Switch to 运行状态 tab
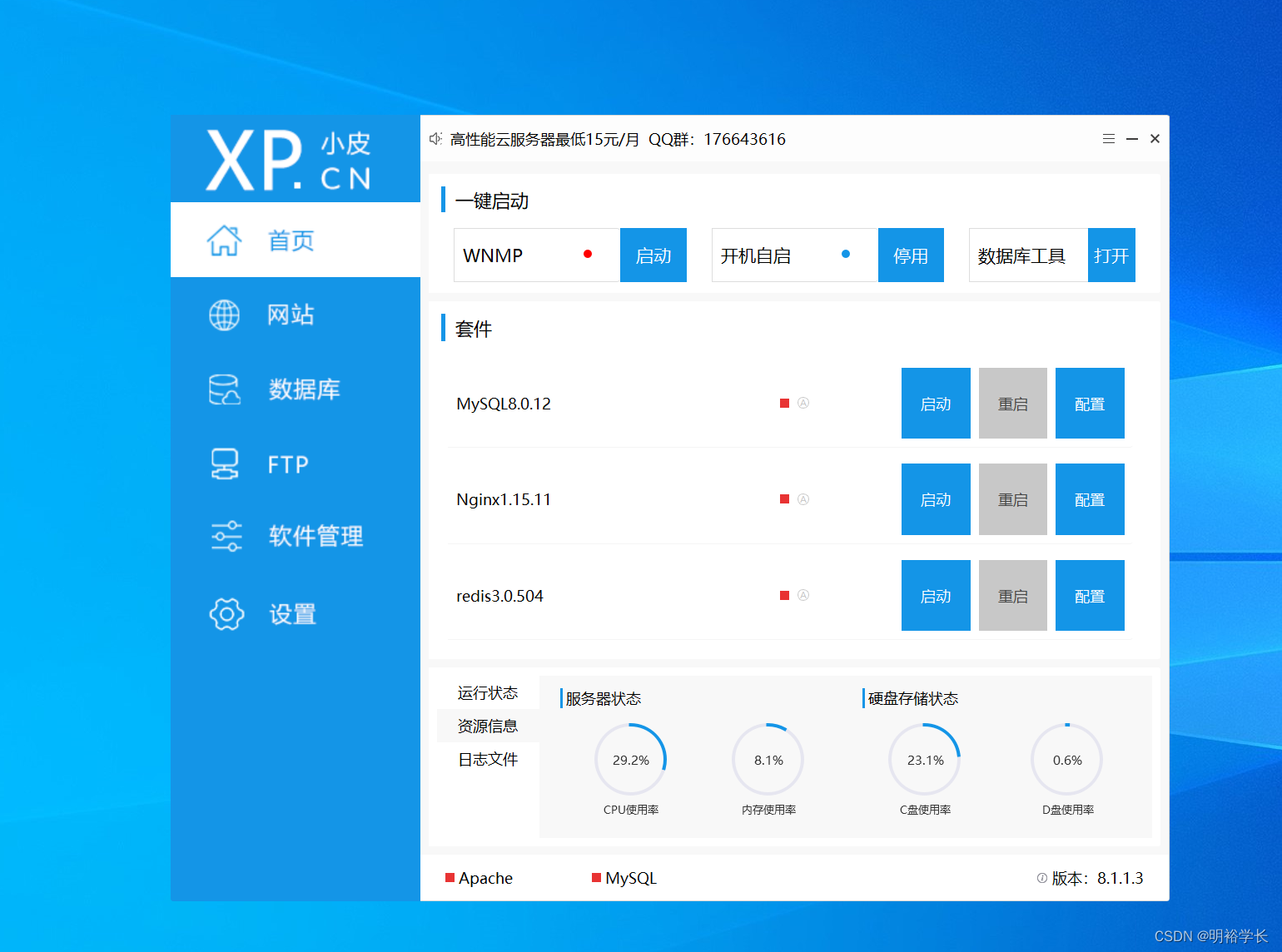This screenshot has height=952, width=1282. (x=488, y=692)
